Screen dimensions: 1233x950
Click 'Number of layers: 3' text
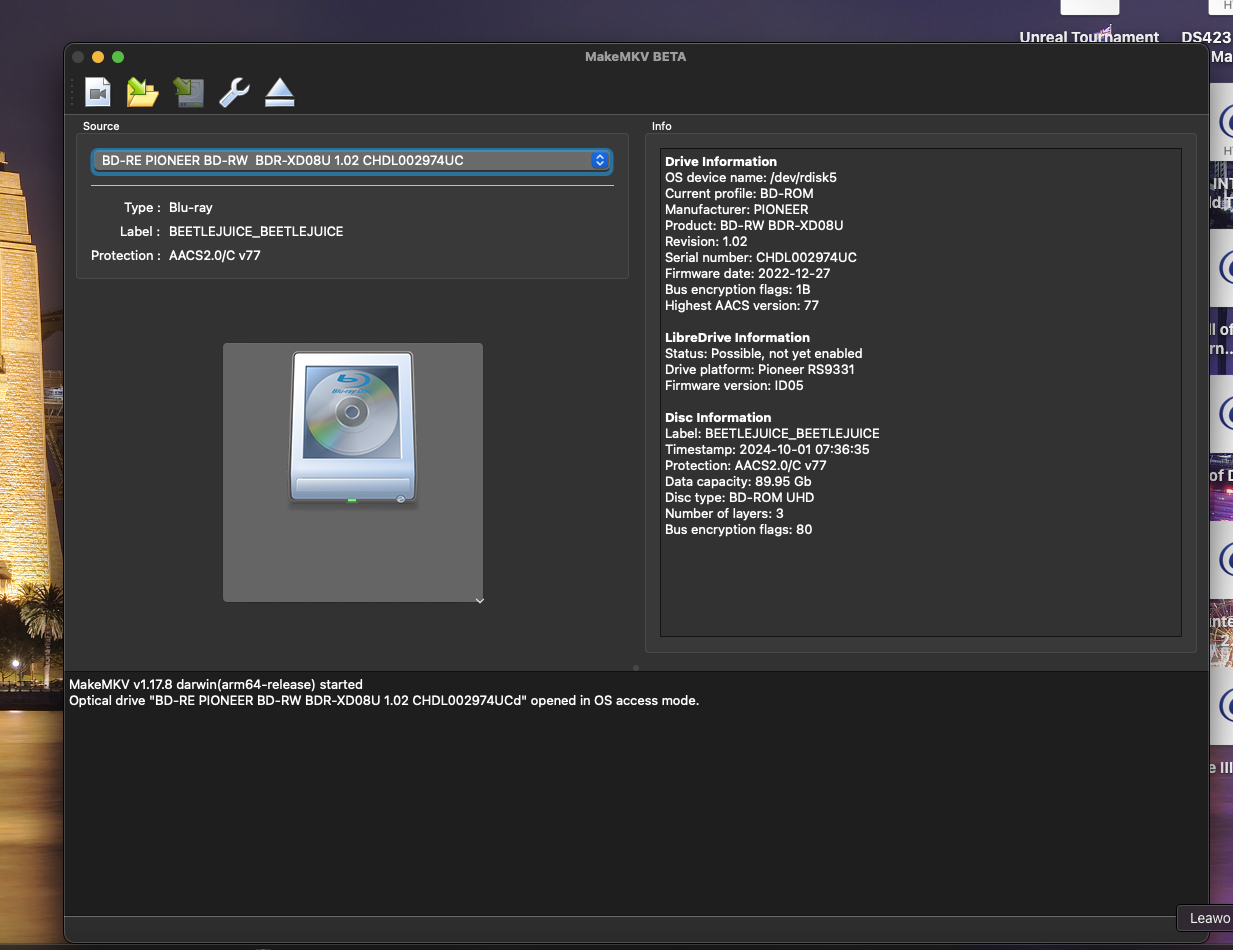click(x=723, y=513)
